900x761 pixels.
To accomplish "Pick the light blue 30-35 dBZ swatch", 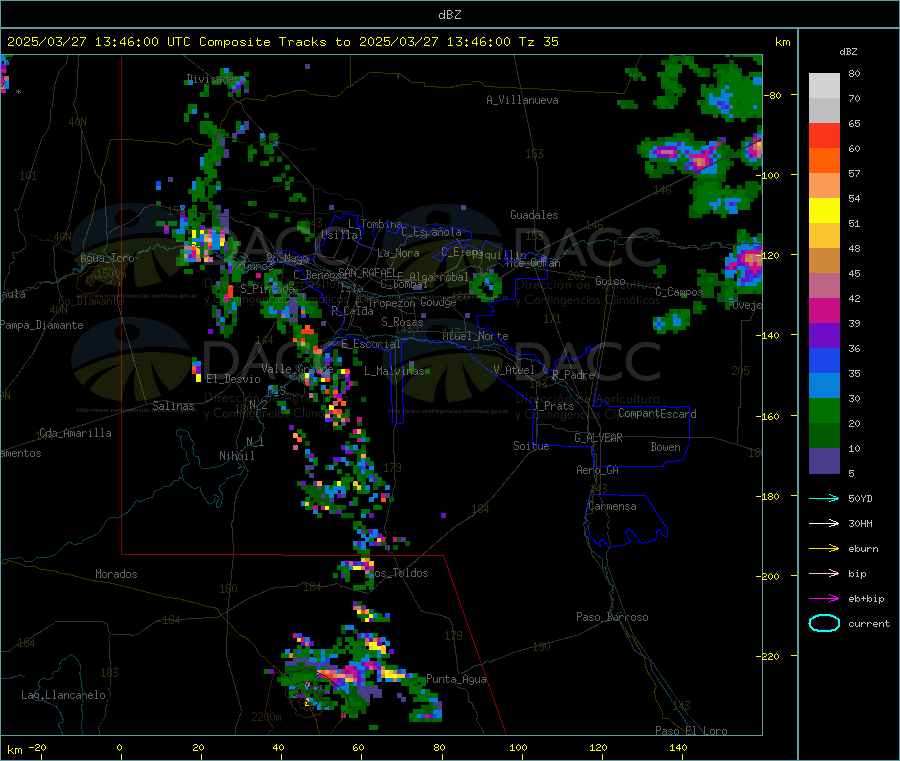I will pos(824,386).
